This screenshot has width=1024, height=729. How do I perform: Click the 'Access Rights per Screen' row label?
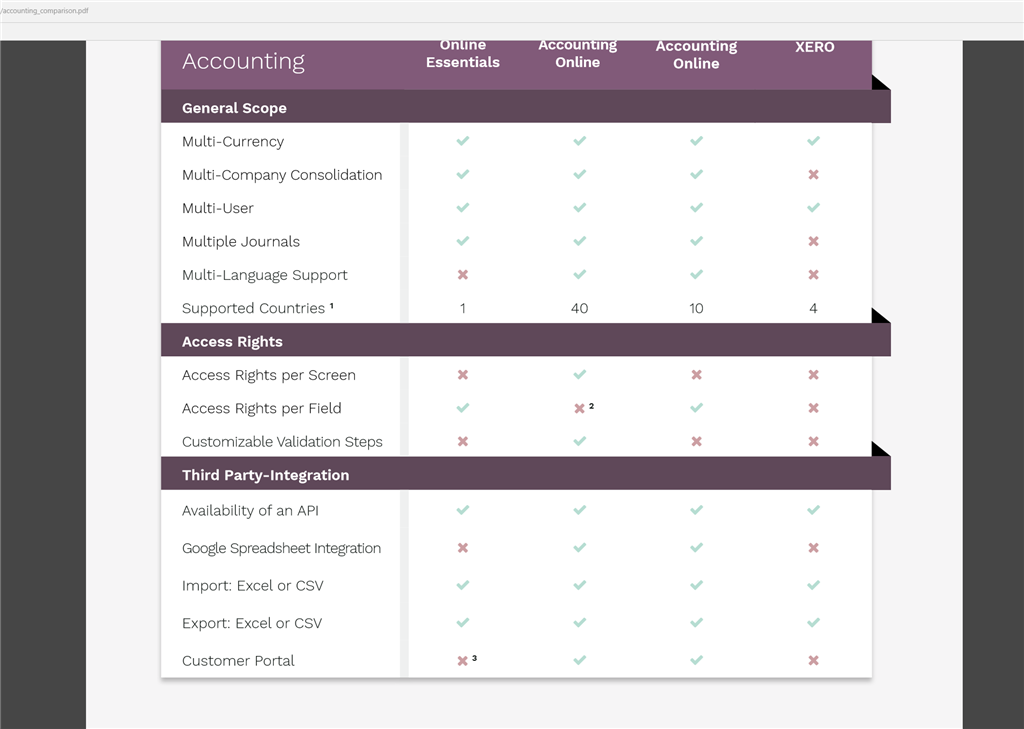click(268, 376)
